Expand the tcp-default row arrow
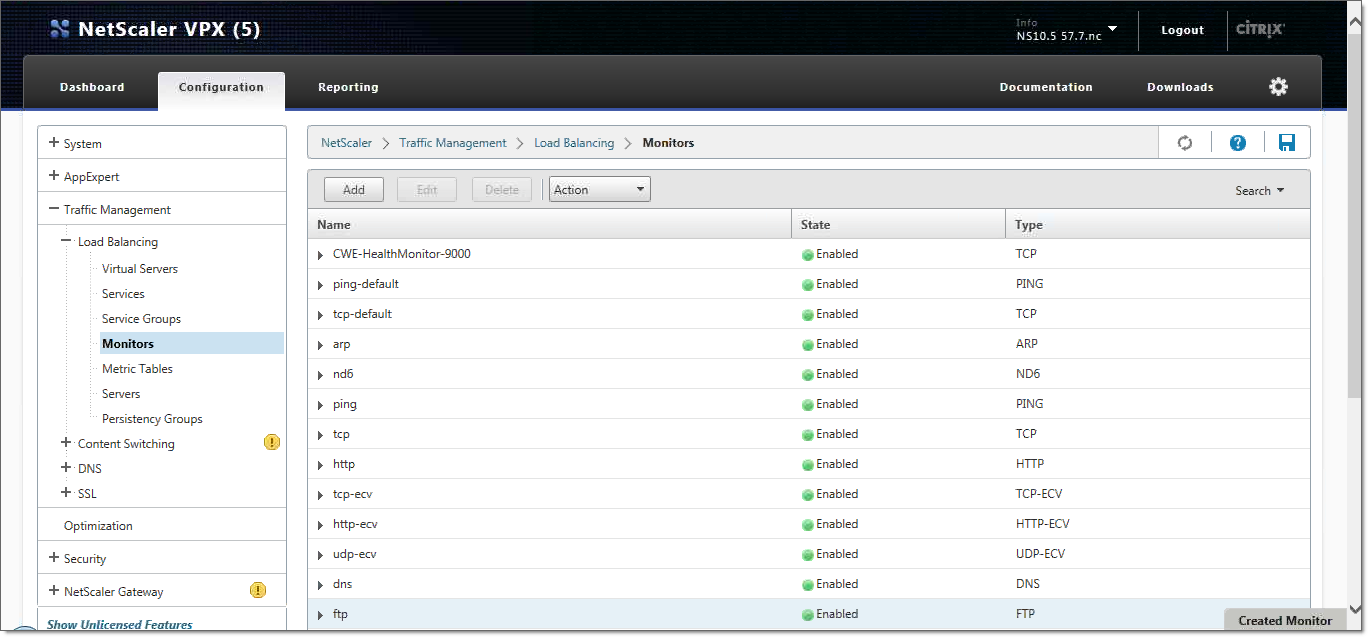Viewport: 1368px width, 637px height. [320, 315]
